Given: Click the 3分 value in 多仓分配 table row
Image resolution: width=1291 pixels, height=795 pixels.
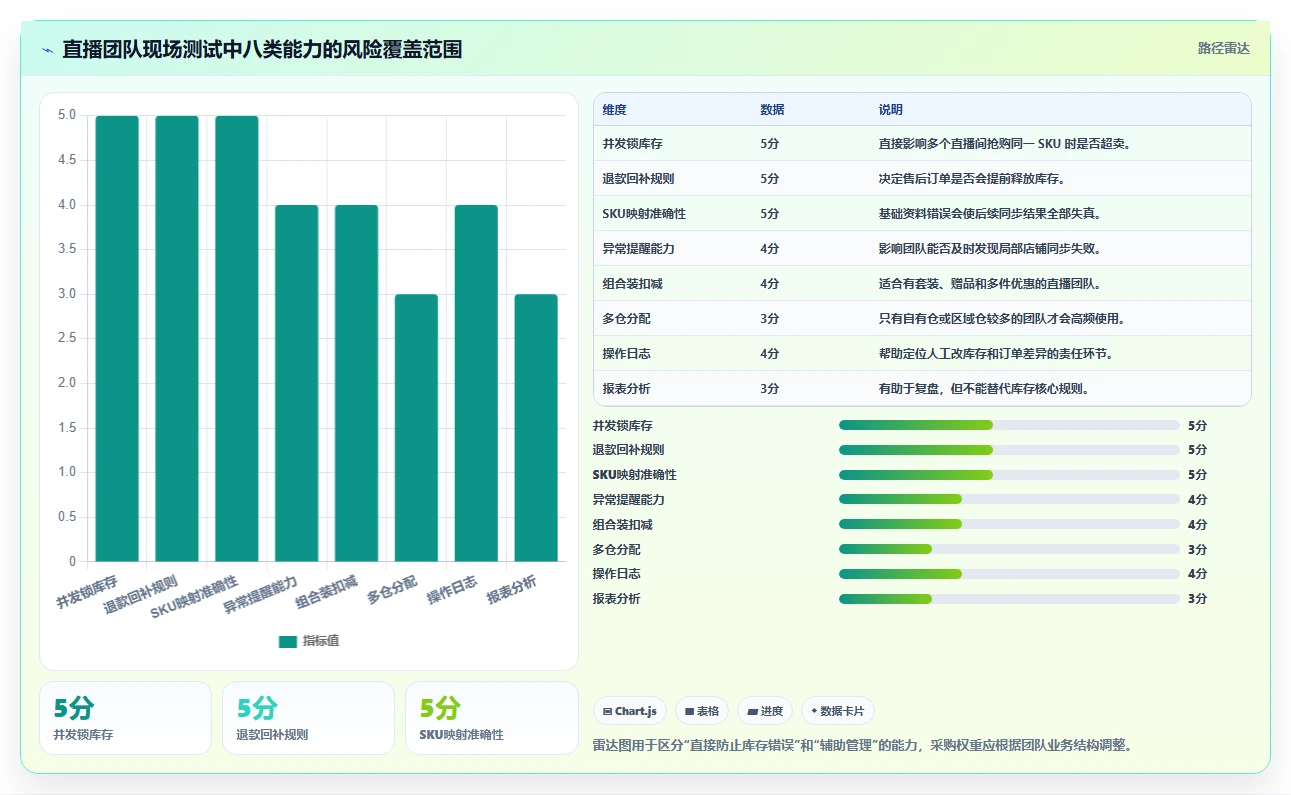Looking at the screenshot, I should click(x=769, y=319).
